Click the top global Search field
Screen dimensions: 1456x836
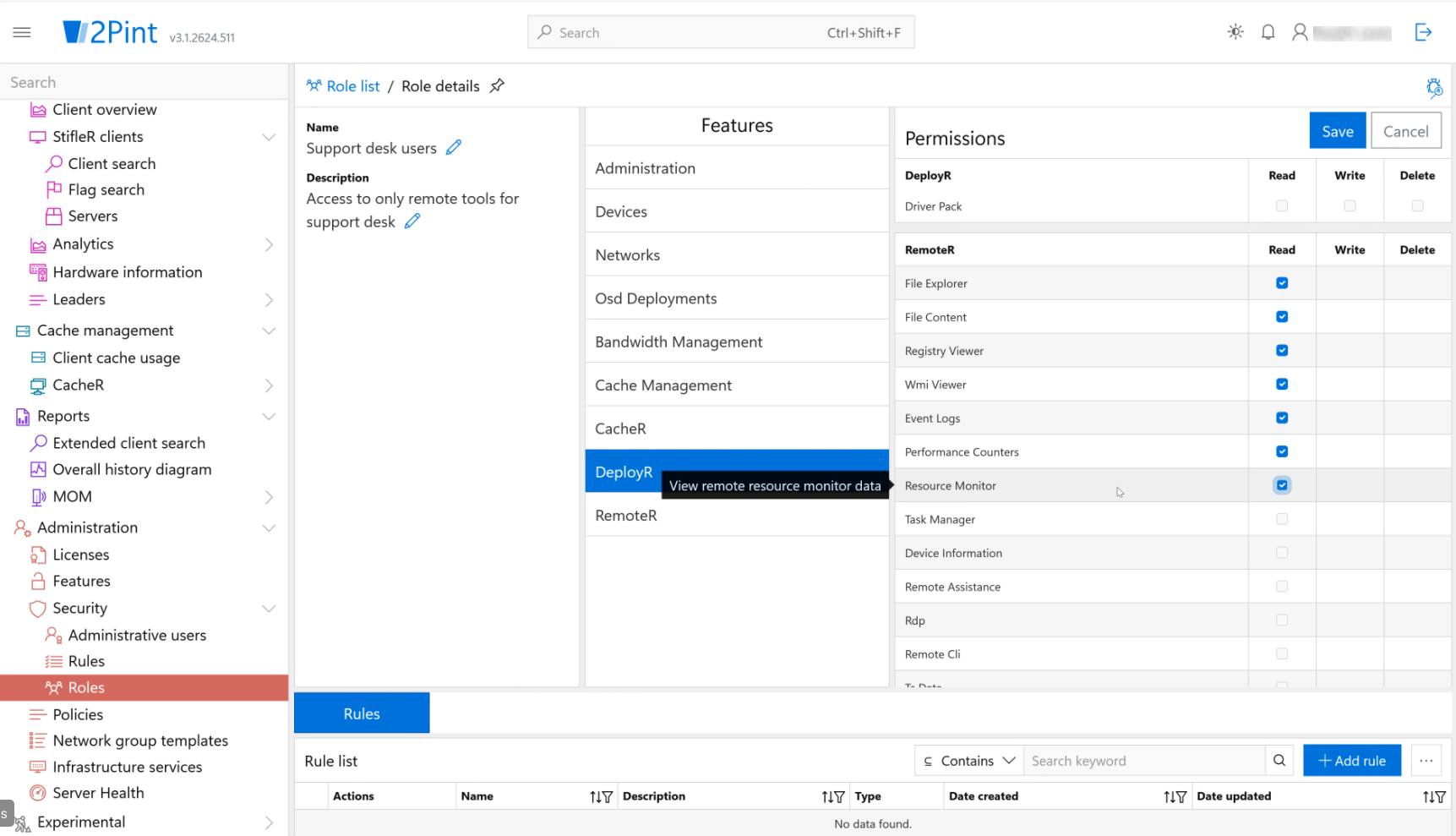(x=720, y=32)
